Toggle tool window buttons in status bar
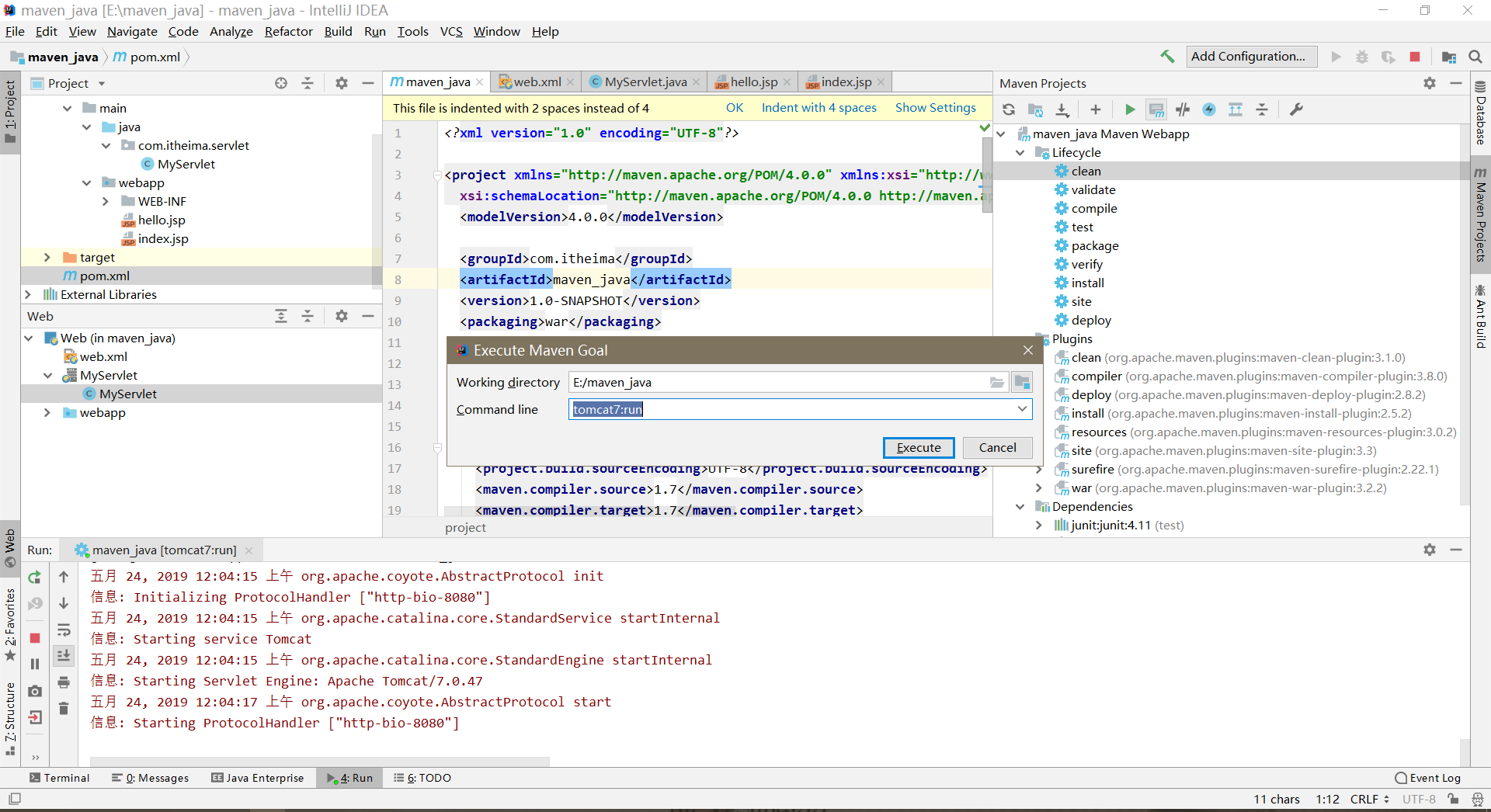Image resolution: width=1491 pixels, height=812 pixels. pos(15,799)
